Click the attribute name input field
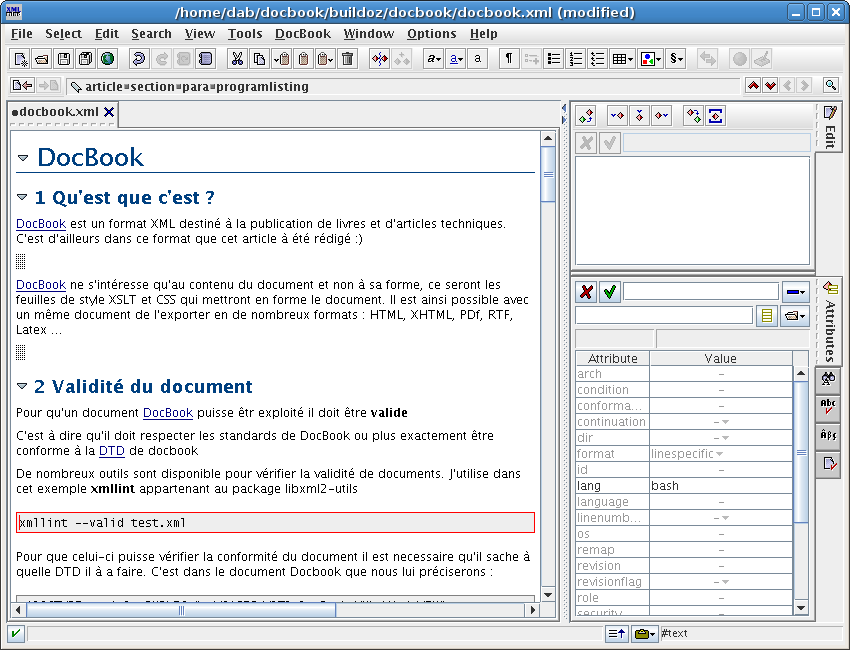850x650 pixels. pyautogui.click(x=701, y=292)
